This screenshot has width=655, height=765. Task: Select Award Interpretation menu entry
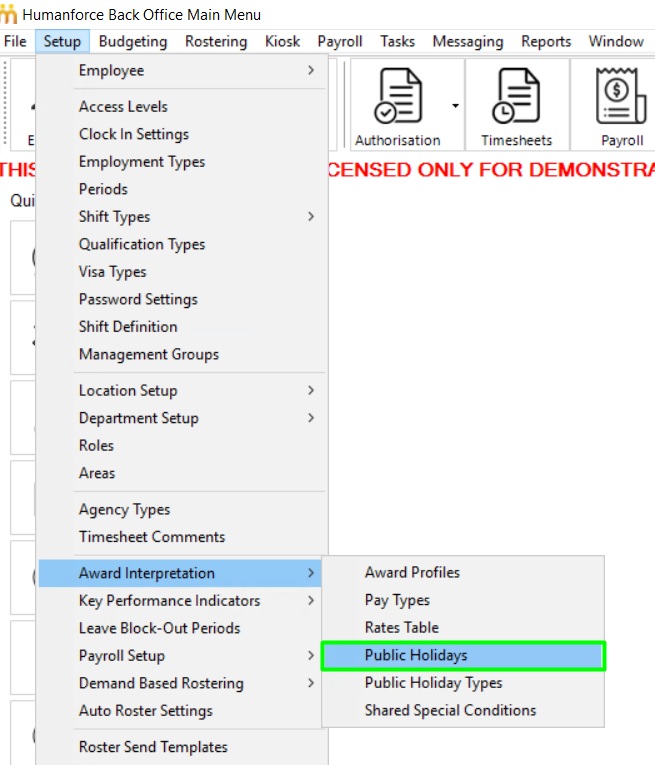point(180,573)
